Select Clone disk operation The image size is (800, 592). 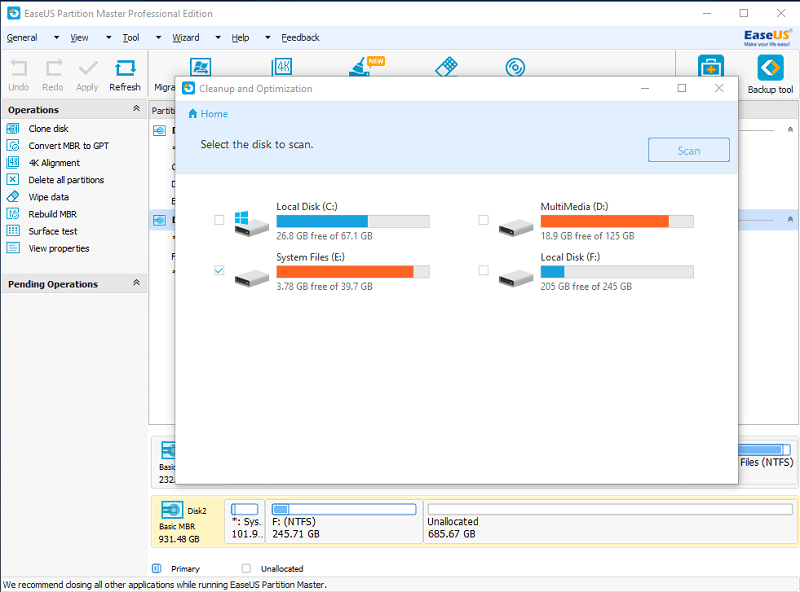click(x=48, y=129)
